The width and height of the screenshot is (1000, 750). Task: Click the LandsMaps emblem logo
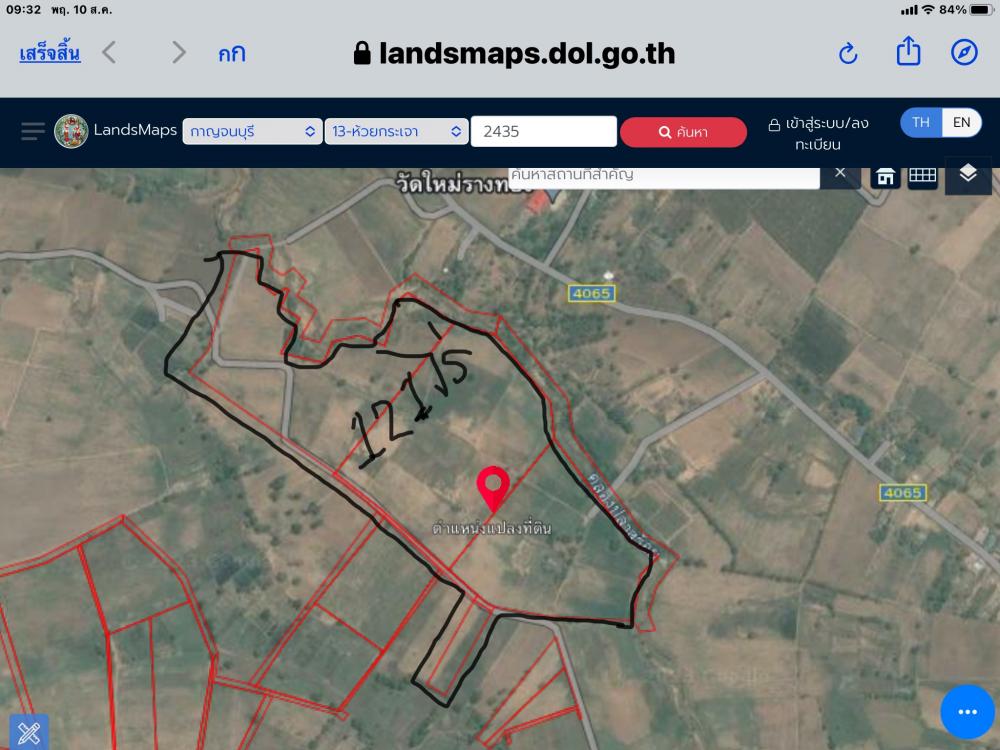pyautogui.click(x=71, y=131)
